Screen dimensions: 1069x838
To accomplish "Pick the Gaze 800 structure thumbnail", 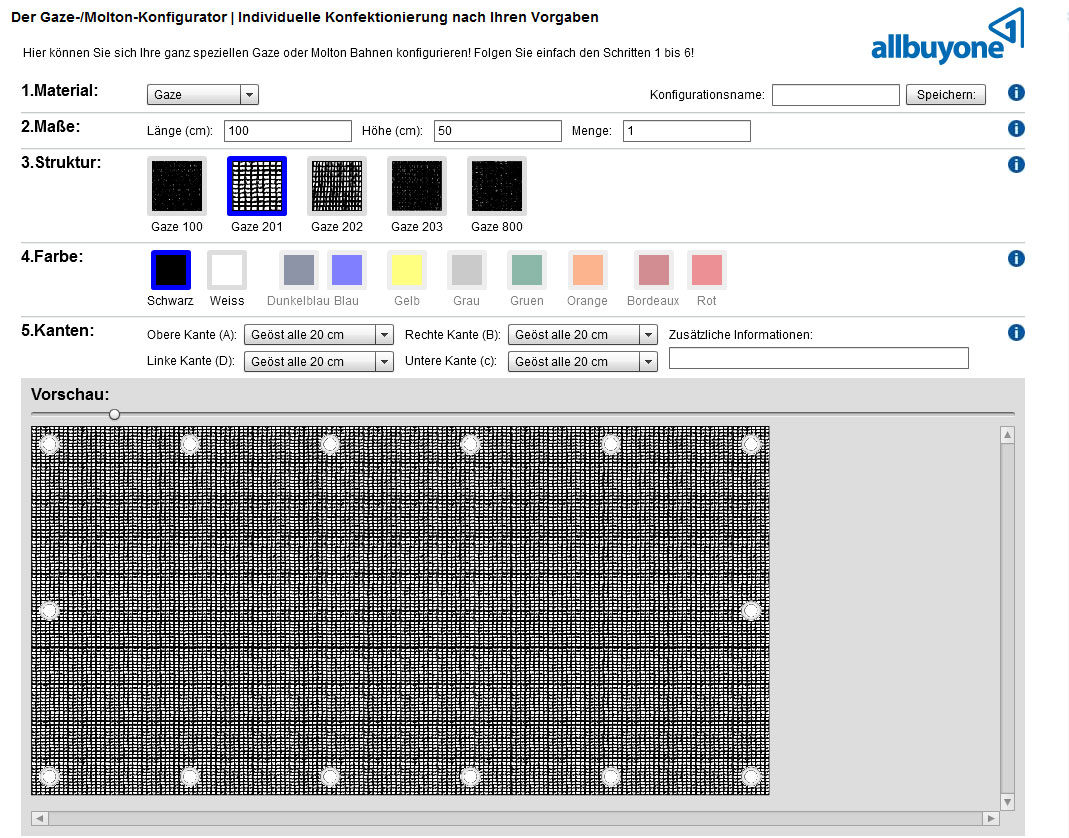I will click(497, 186).
